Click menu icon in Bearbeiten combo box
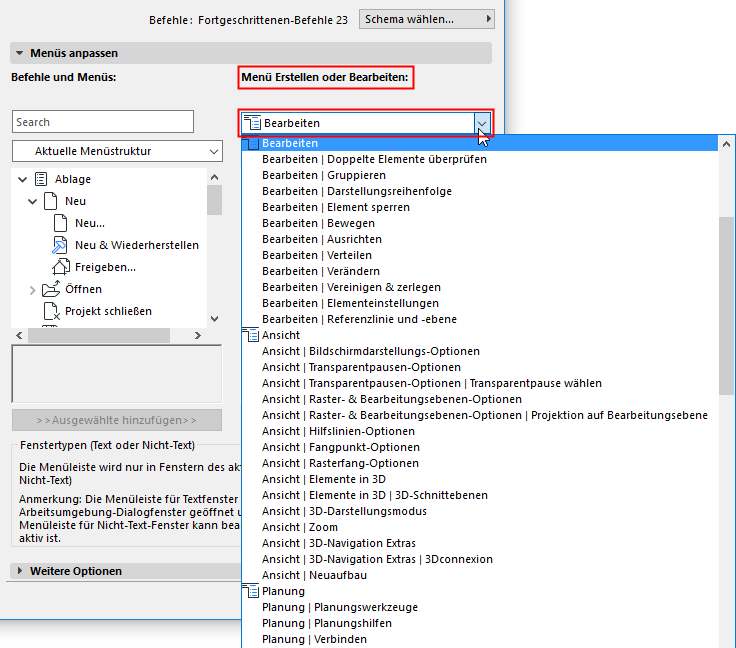 point(253,122)
